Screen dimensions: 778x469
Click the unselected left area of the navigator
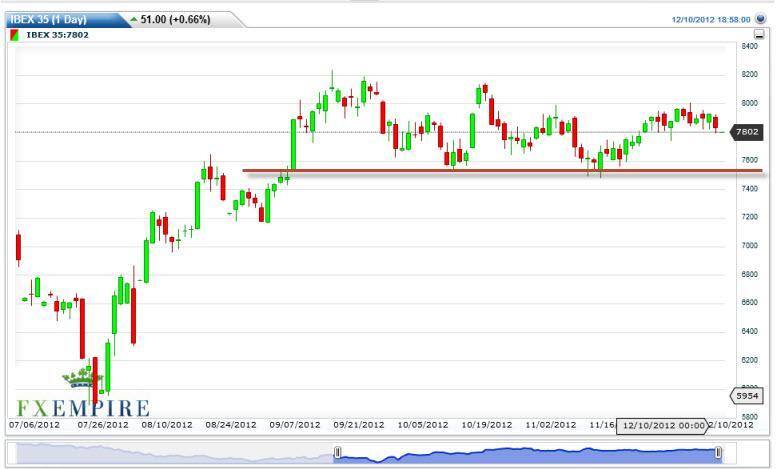[170, 453]
